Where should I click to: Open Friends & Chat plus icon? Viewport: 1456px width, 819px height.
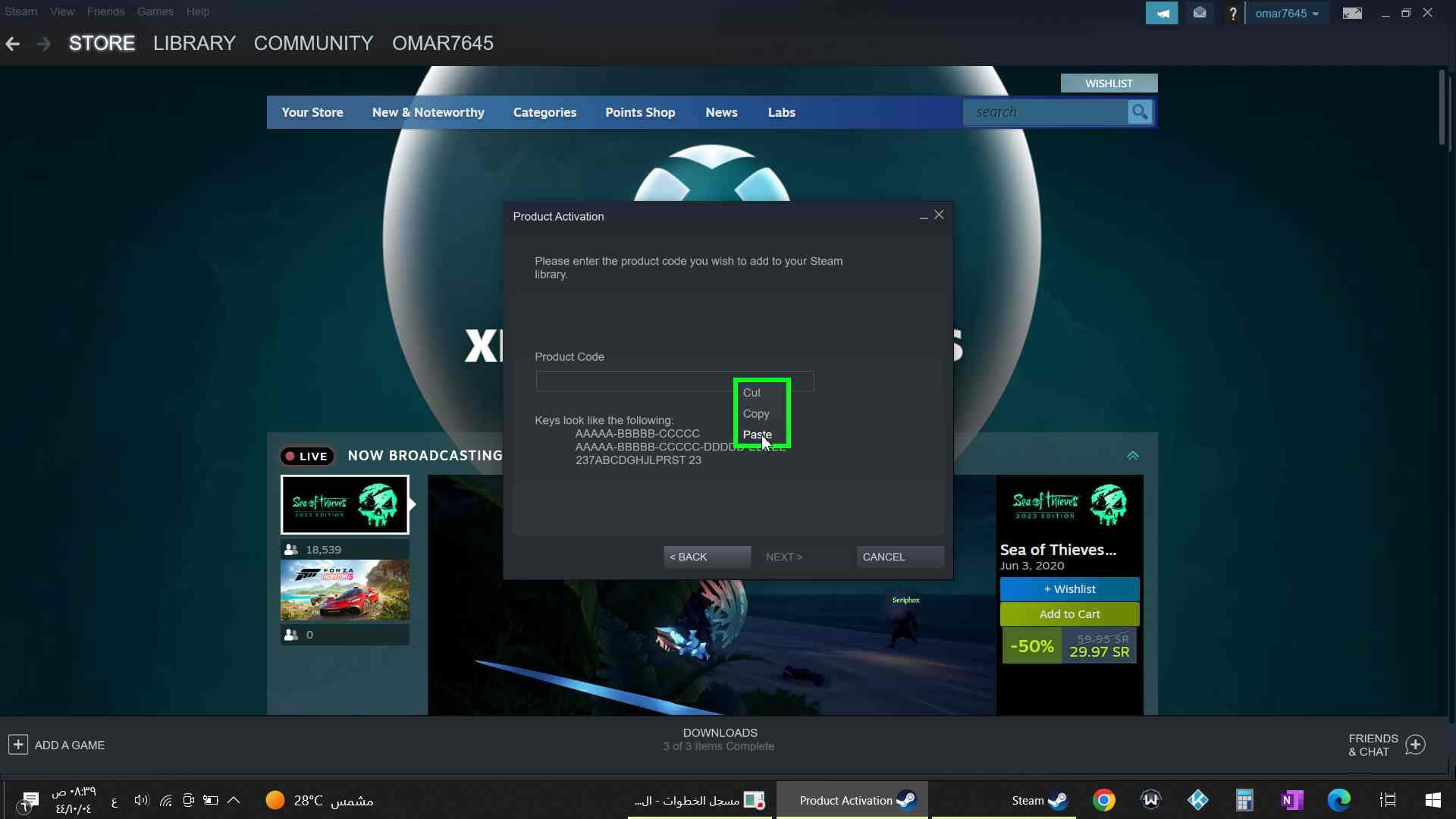coord(1415,745)
